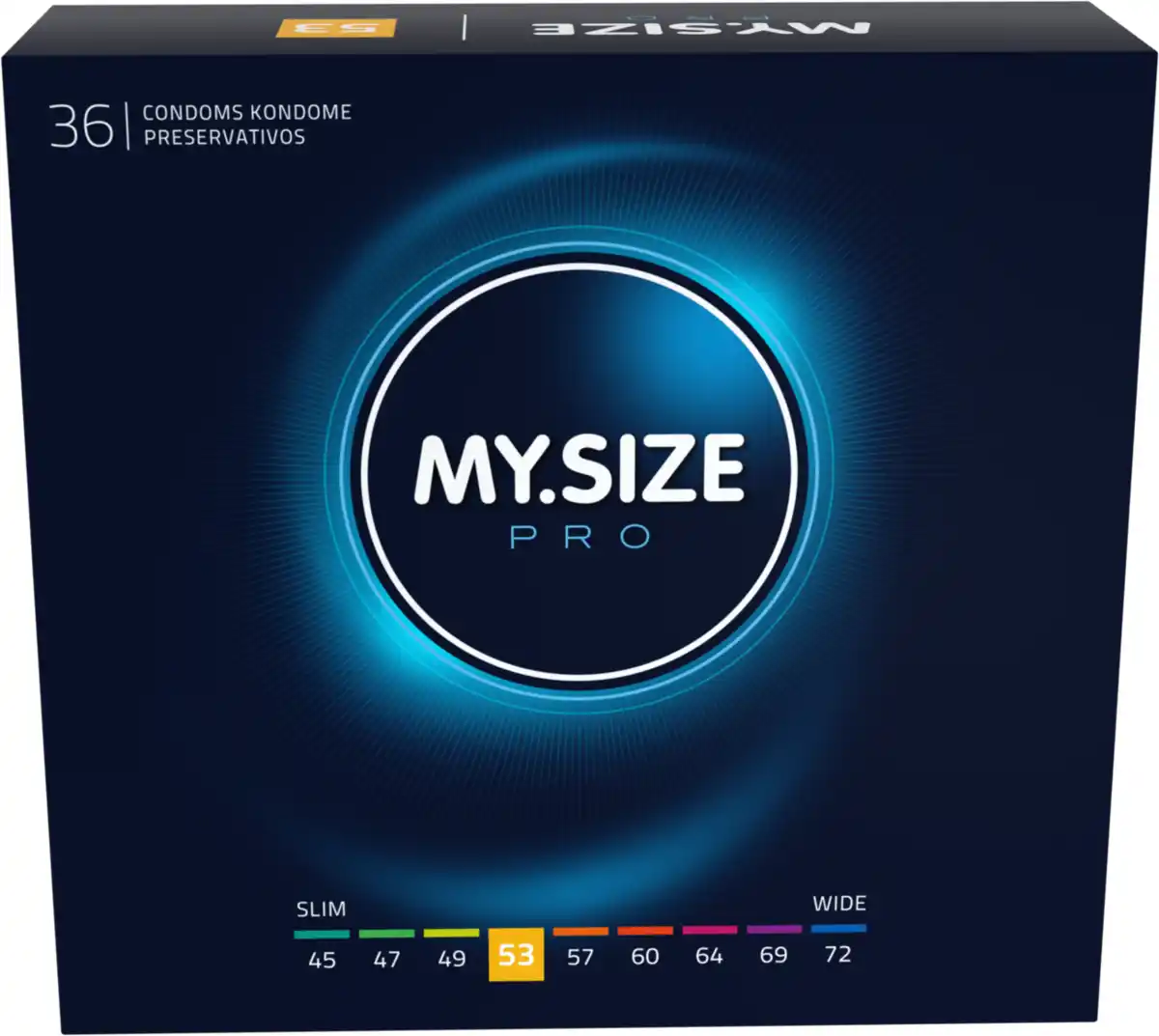Viewport: 1159px width, 1036px height.
Task: Click the PRO text under the logo
Action: [580, 537]
